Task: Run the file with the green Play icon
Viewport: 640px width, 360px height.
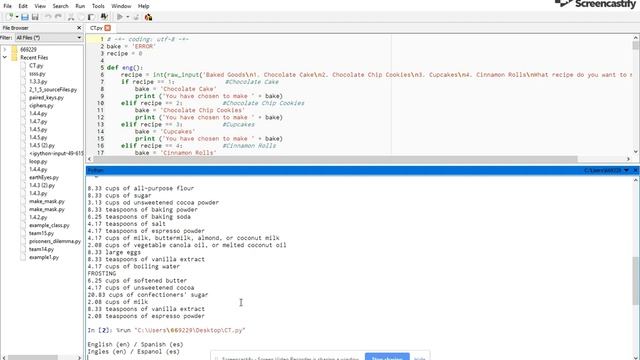Action: click(x=120, y=17)
